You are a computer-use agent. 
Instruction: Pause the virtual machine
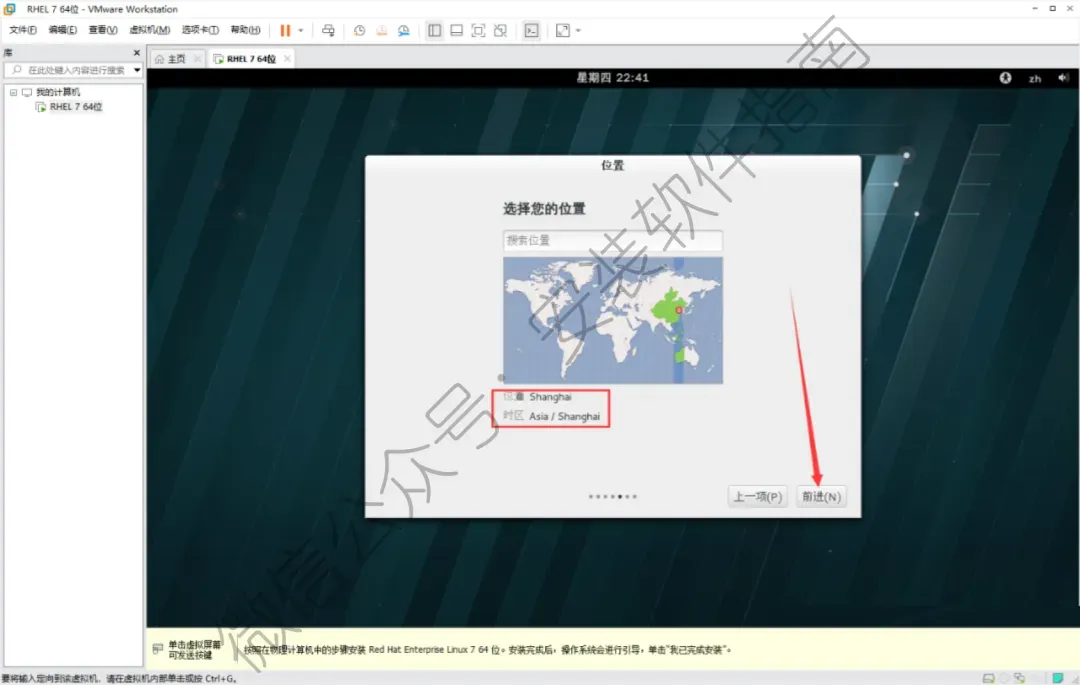pos(285,30)
